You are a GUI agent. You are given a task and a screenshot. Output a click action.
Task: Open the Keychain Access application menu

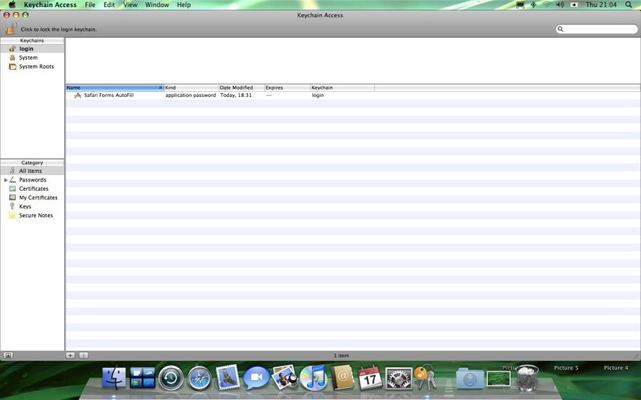click(50, 4)
